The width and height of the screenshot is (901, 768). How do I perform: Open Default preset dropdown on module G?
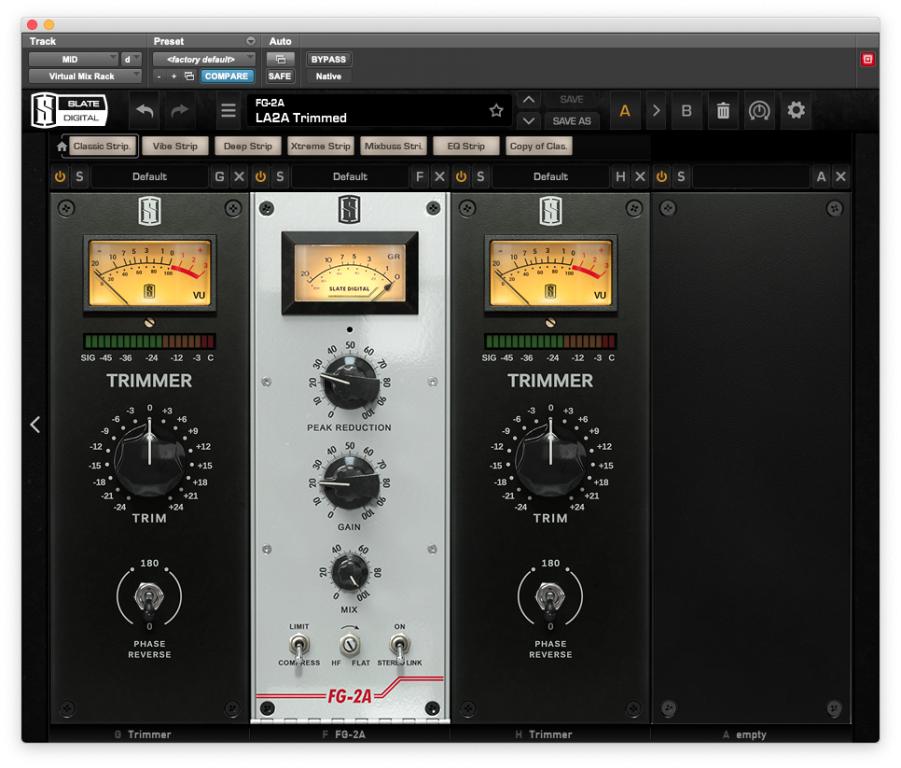[149, 177]
